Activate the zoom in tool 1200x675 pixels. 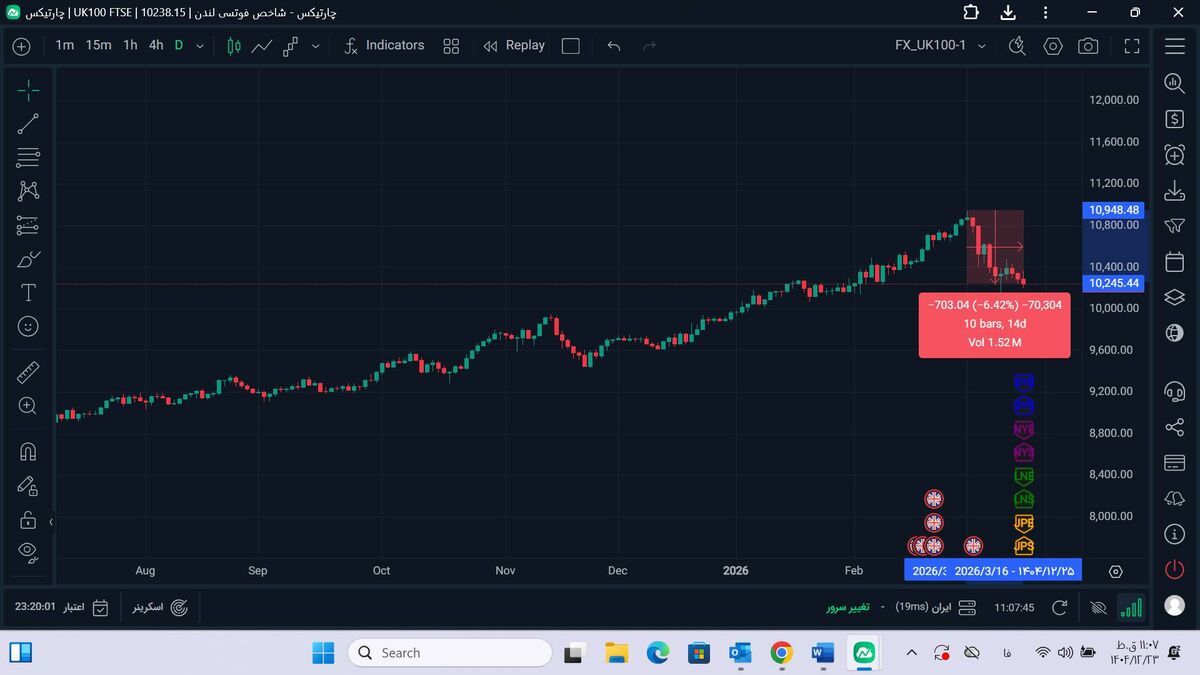click(28, 406)
